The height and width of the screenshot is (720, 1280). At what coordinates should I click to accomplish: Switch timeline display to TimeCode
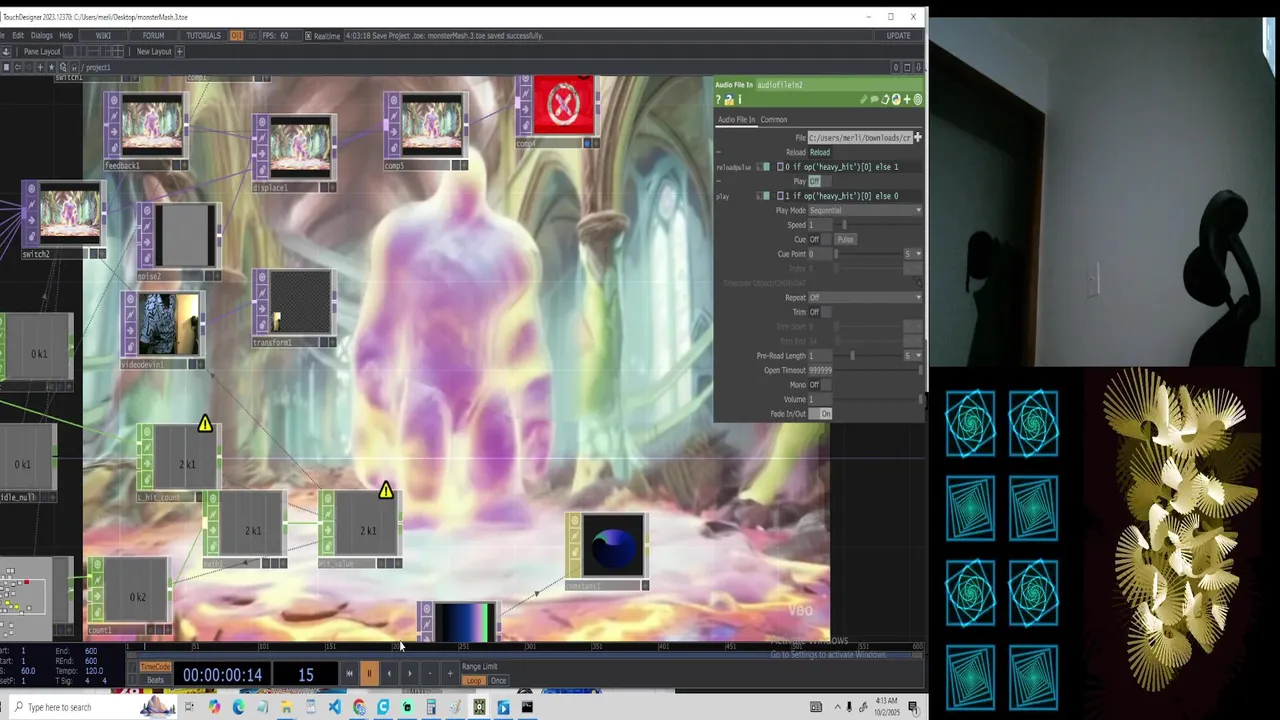pyautogui.click(x=155, y=667)
